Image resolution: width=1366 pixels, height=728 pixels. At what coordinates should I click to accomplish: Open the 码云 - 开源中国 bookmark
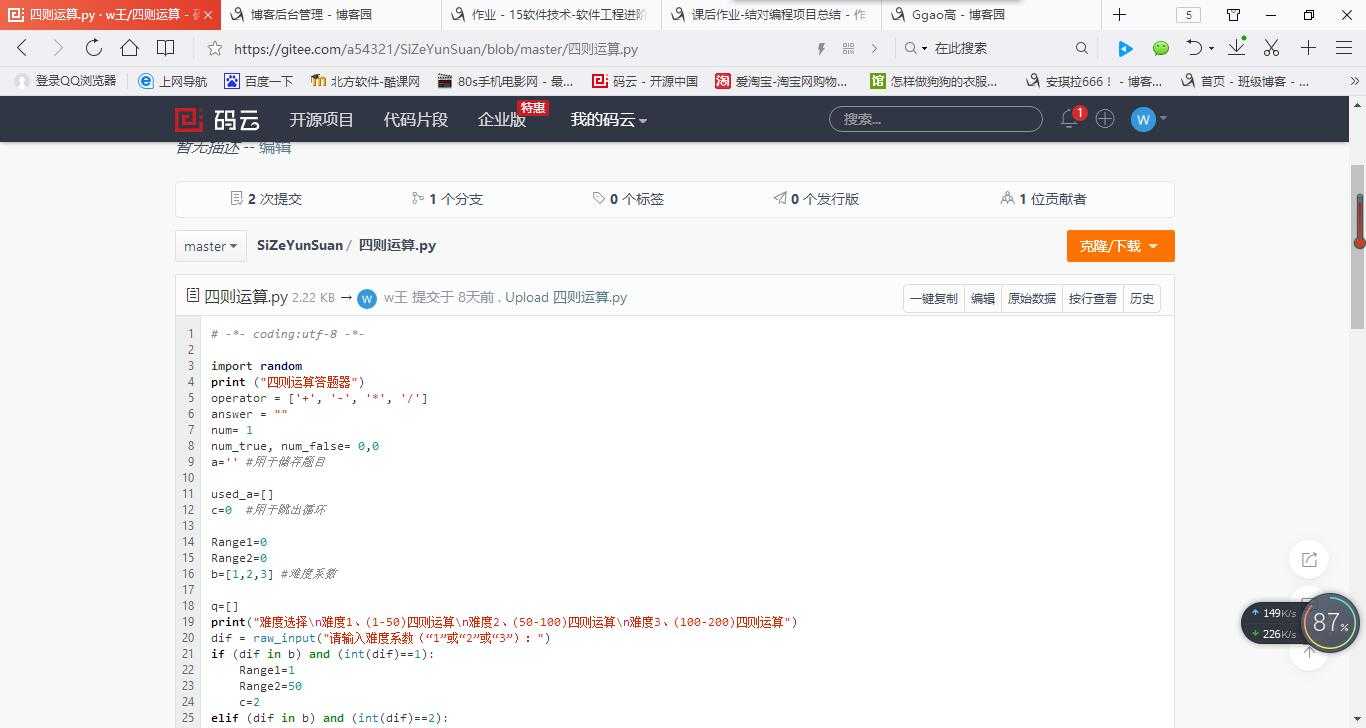pos(645,81)
